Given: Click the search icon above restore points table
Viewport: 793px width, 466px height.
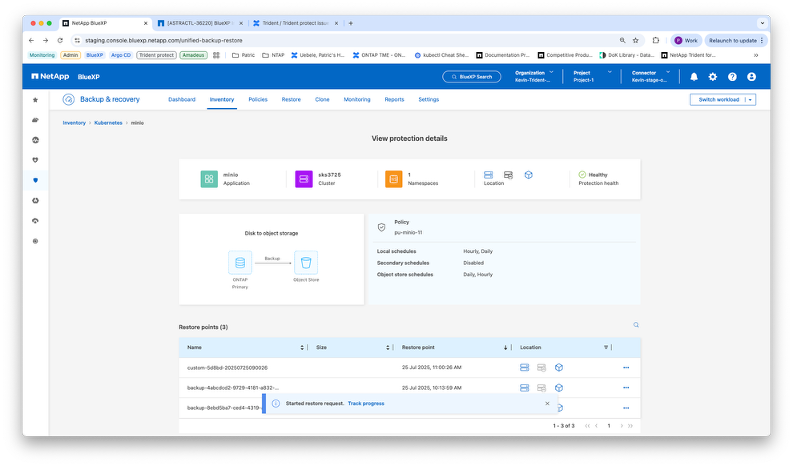Looking at the screenshot, I should pos(636,325).
